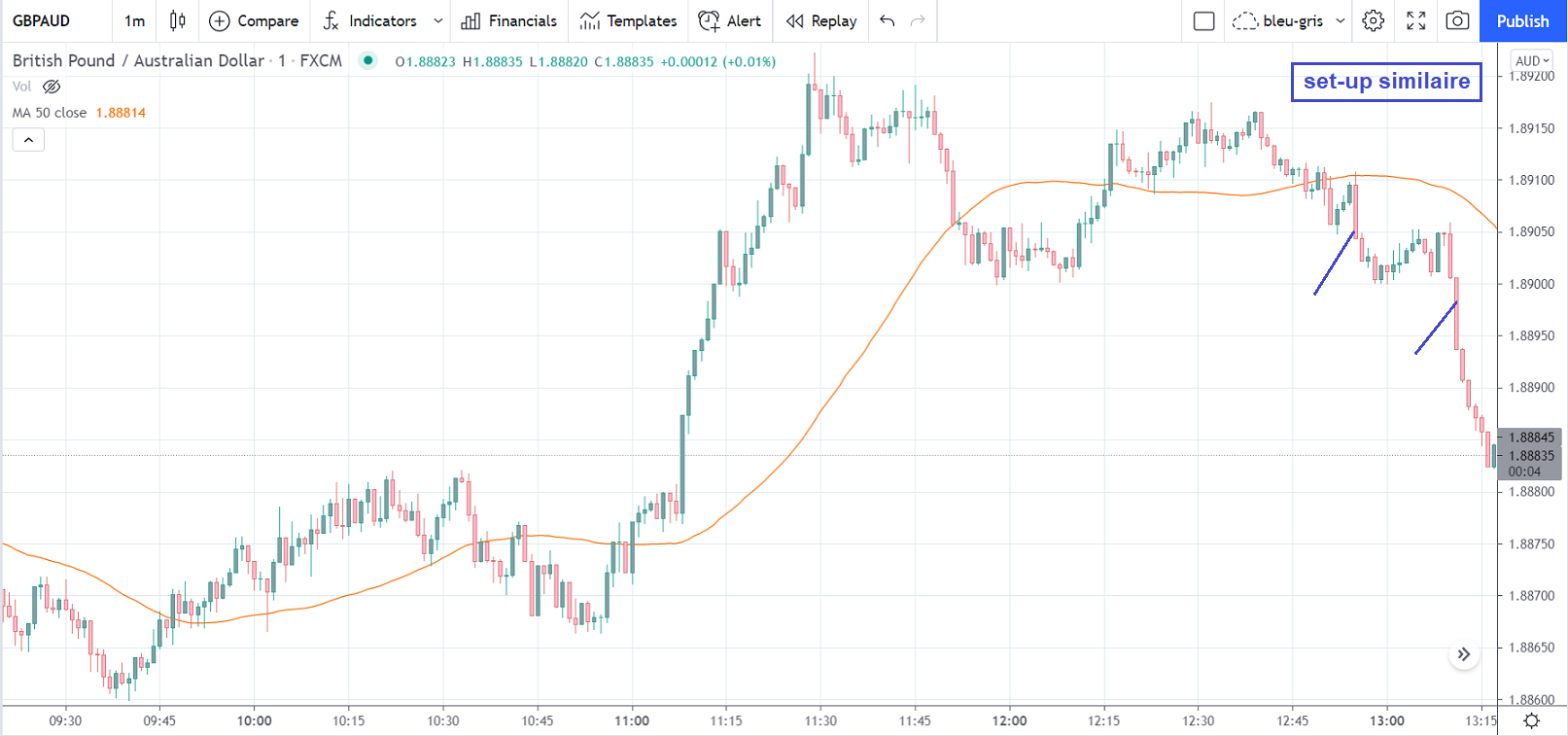
Task: Open the Financials menu
Action: [x=509, y=20]
